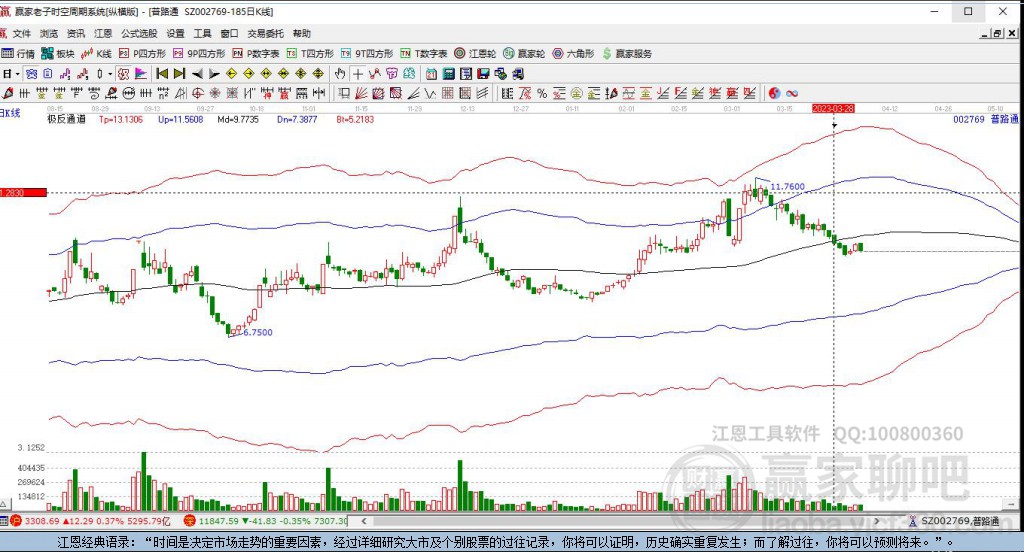
Task: Click the Up=11.5608 indicator value
Action: pos(180,120)
